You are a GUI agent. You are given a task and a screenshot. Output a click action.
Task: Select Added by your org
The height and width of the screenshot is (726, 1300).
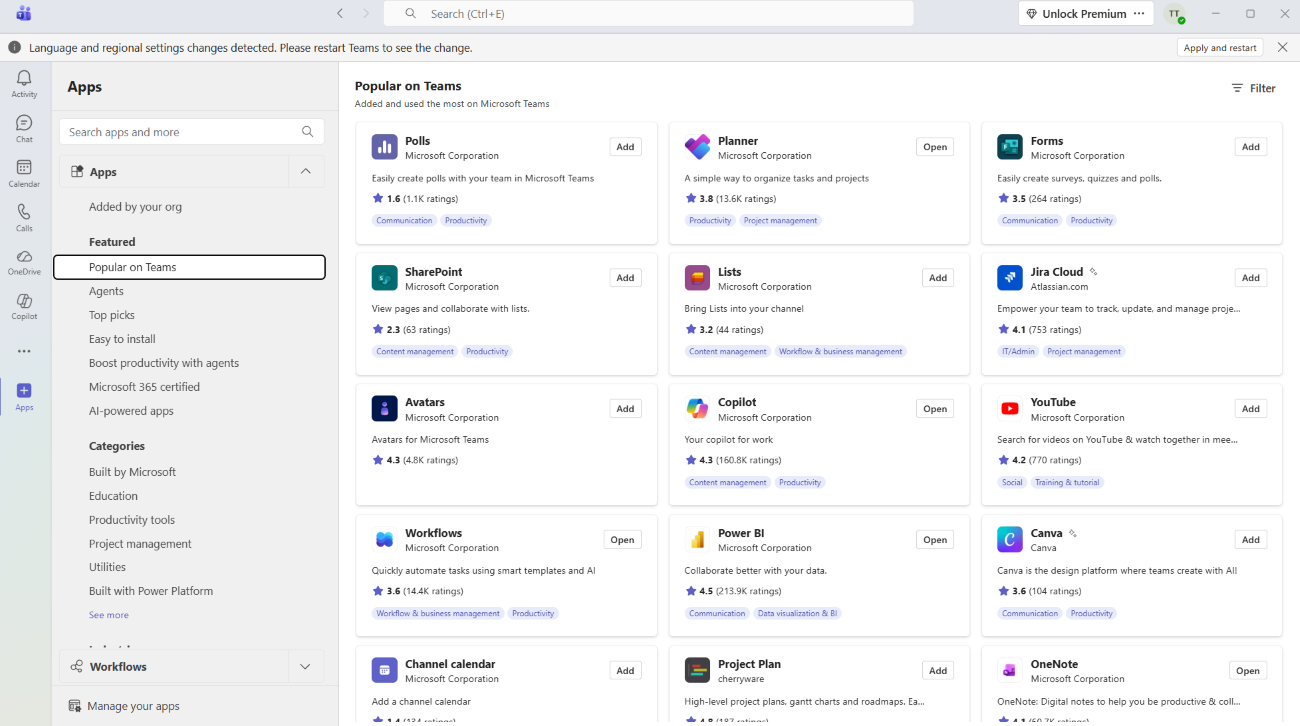tap(135, 207)
